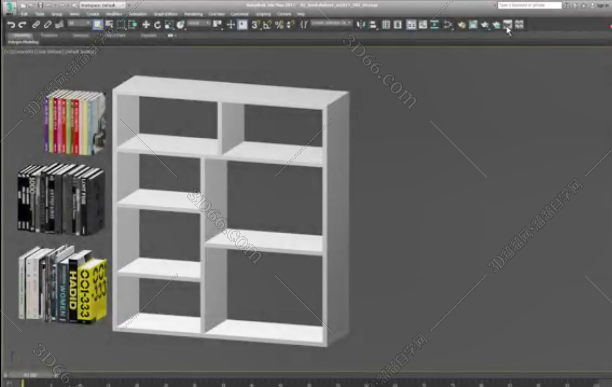Click the Select and Manipulate icon
The width and height of the screenshot is (612, 387).
tap(231, 25)
